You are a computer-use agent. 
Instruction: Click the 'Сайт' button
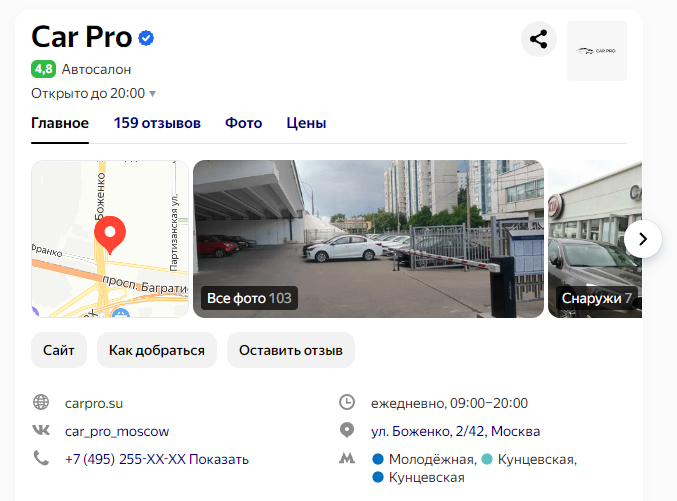pyautogui.click(x=59, y=350)
